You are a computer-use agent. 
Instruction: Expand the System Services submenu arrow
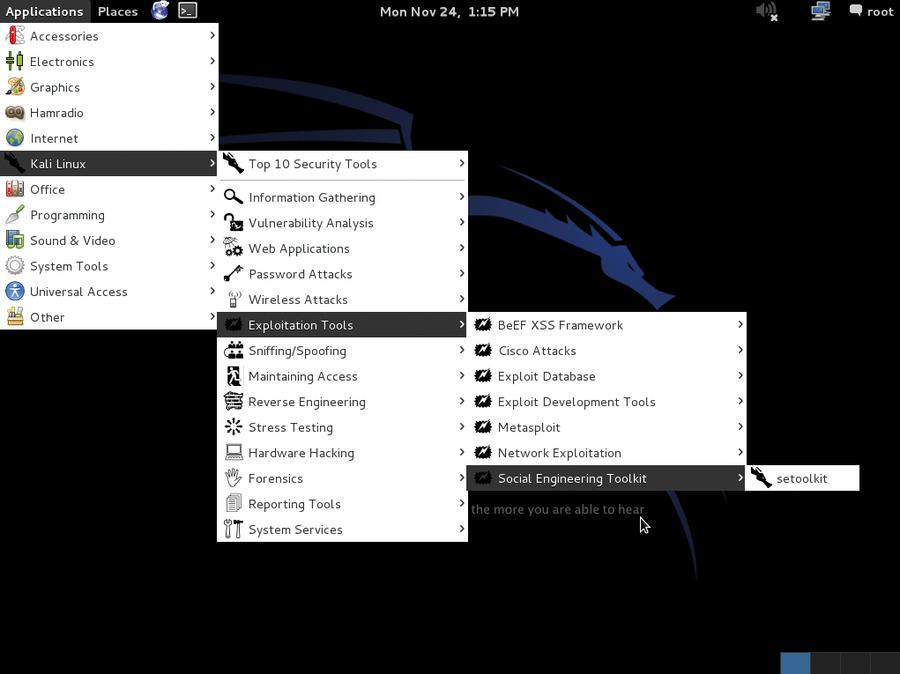pos(461,529)
